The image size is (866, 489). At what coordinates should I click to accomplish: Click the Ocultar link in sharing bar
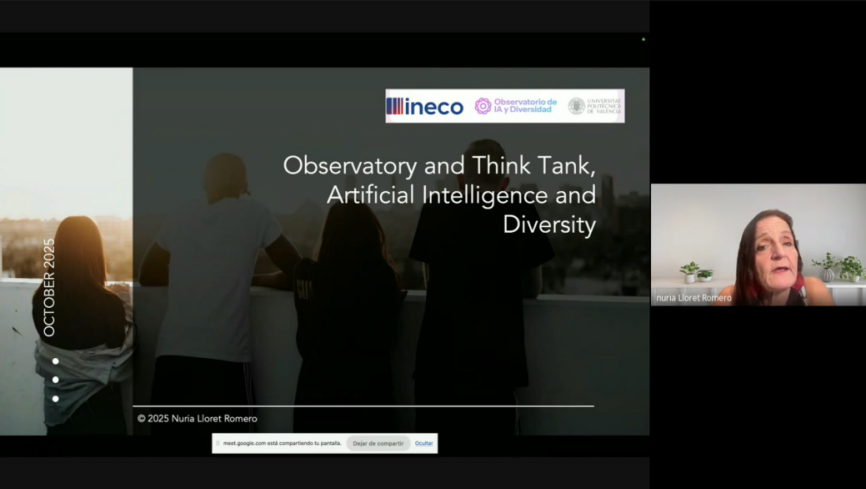[x=424, y=443]
